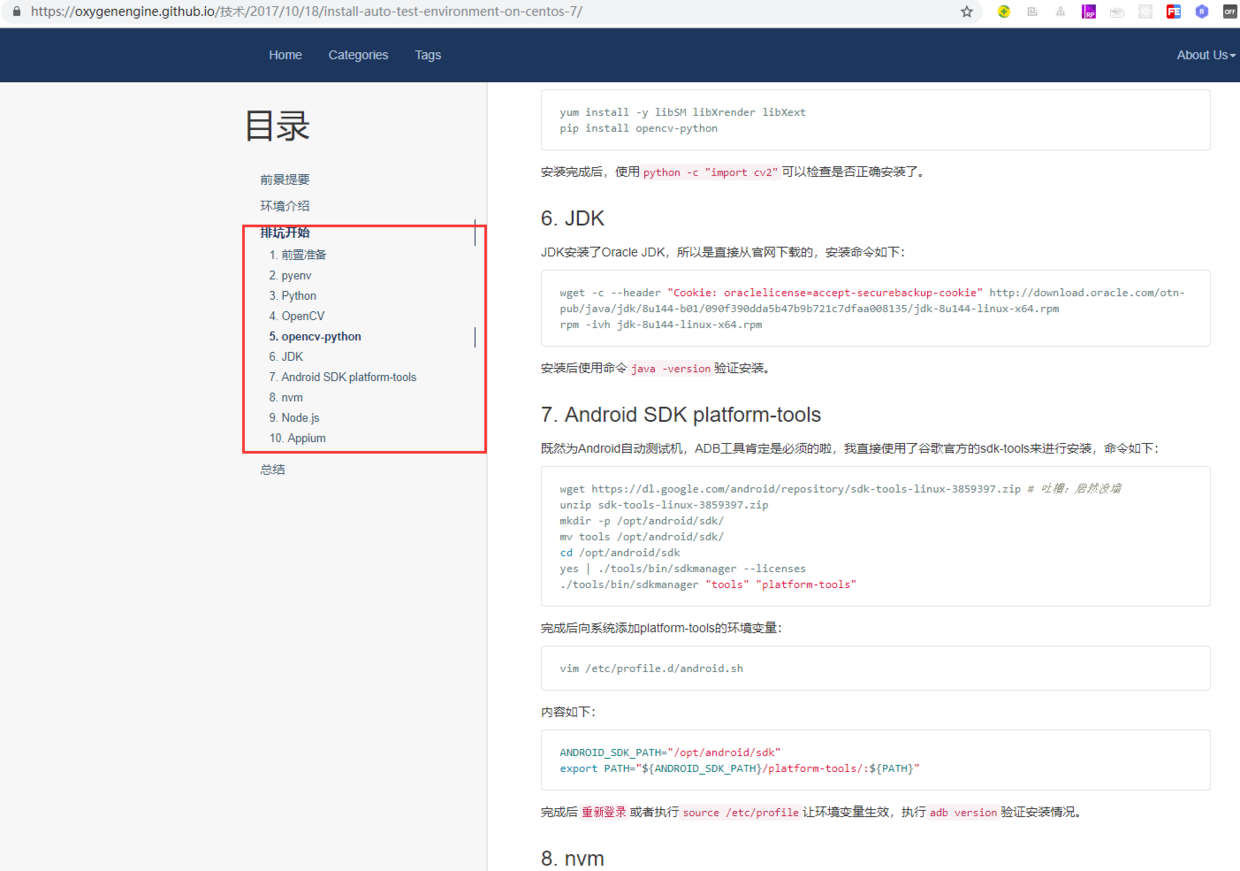This screenshot has height=871, width=1240.
Task: Click the 'java -version' inline code
Action: (x=670, y=368)
